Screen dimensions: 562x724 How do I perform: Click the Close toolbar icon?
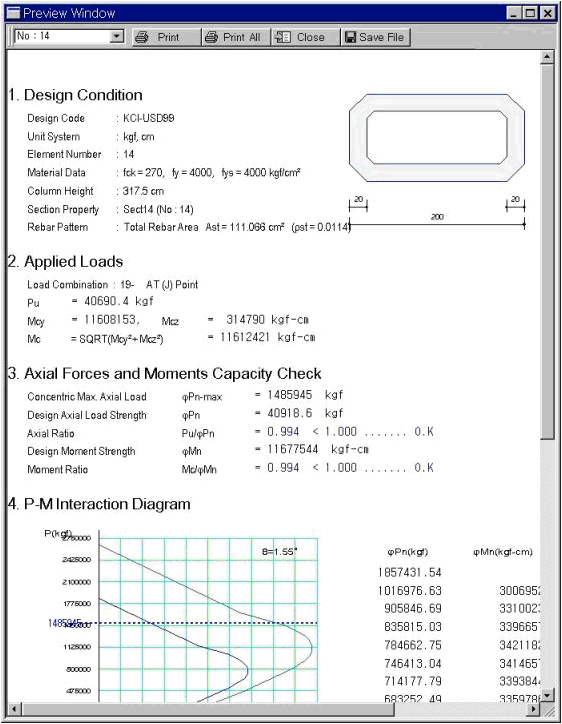(x=283, y=37)
